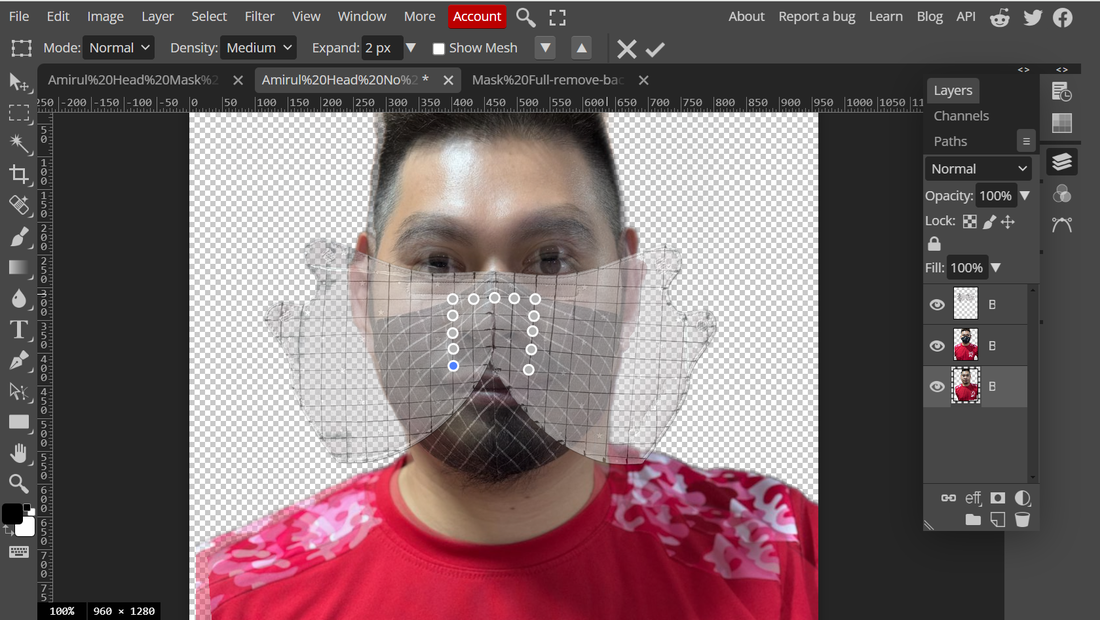Hide the bottom selected layer eye
The height and width of the screenshot is (620, 1100).
pyautogui.click(x=937, y=386)
